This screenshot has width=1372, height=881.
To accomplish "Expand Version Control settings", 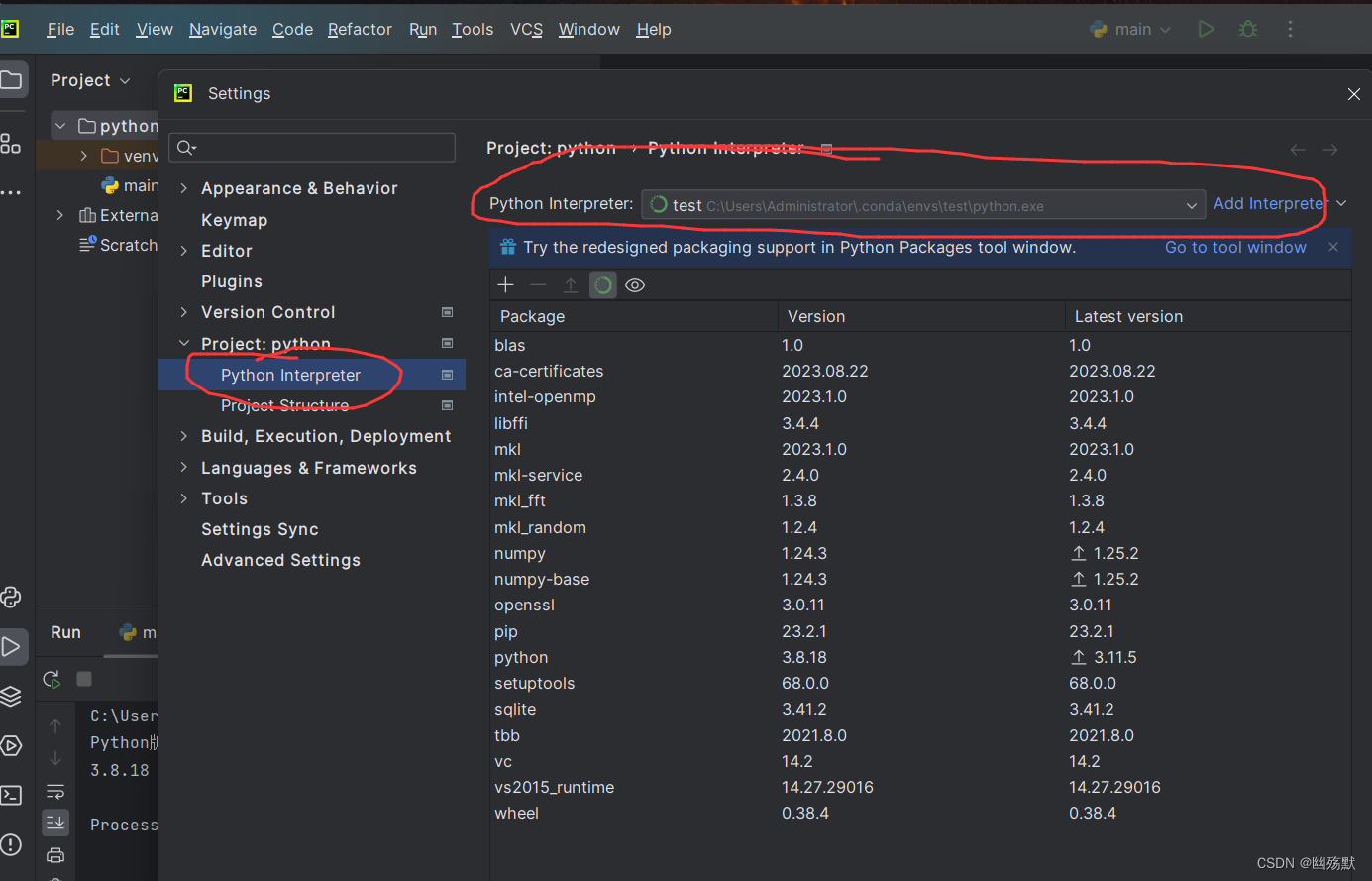I will (x=184, y=312).
